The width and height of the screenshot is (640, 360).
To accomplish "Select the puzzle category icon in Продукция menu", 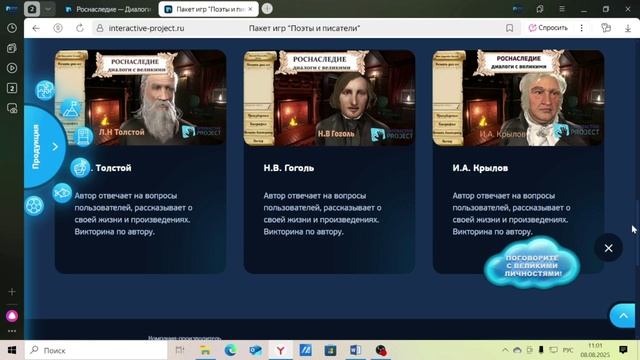I will pyautogui.click(x=45, y=90).
